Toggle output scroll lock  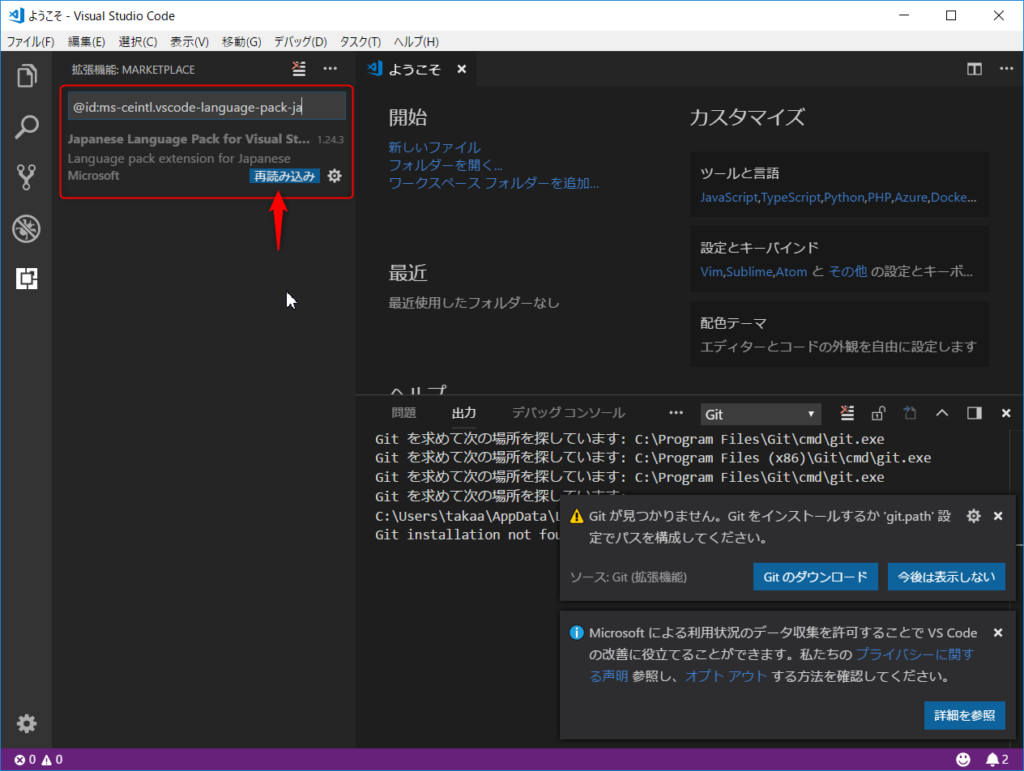click(x=878, y=413)
